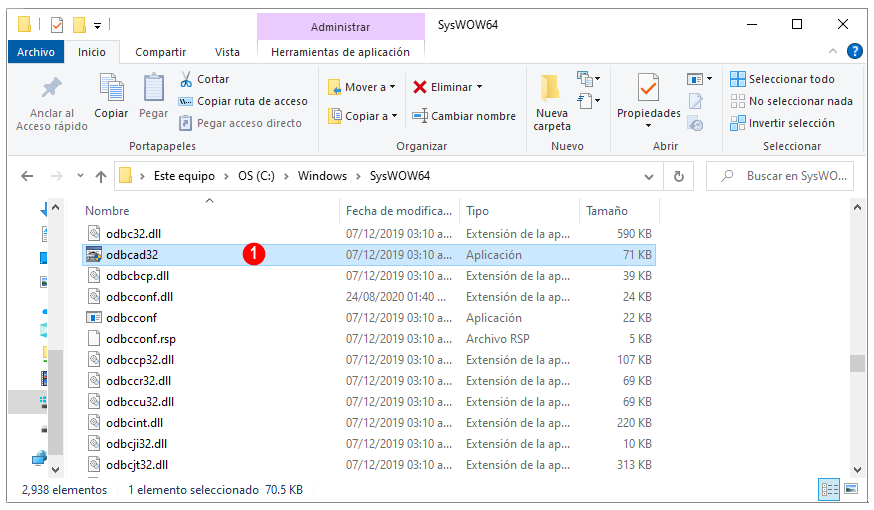
Task: Click Copiar ruta de acceso
Action: coord(243,101)
